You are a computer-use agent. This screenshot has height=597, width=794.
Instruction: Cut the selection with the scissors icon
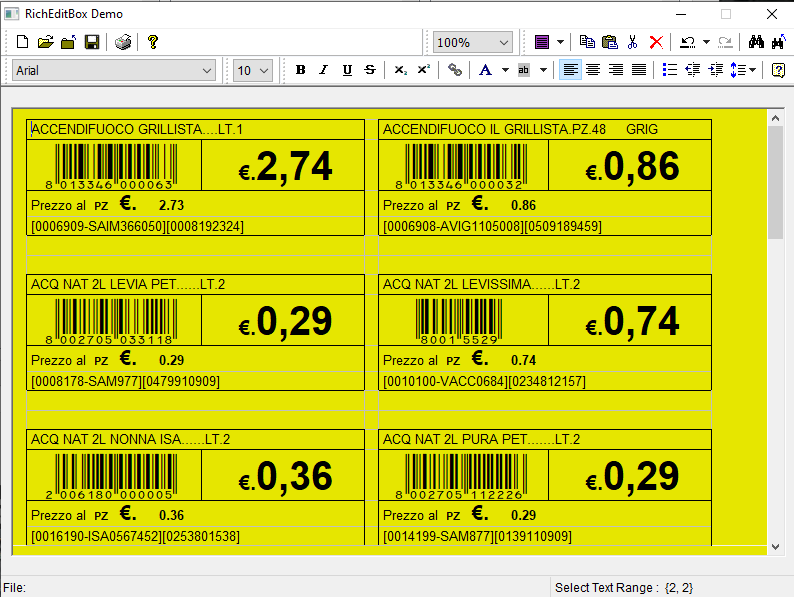pyautogui.click(x=632, y=42)
